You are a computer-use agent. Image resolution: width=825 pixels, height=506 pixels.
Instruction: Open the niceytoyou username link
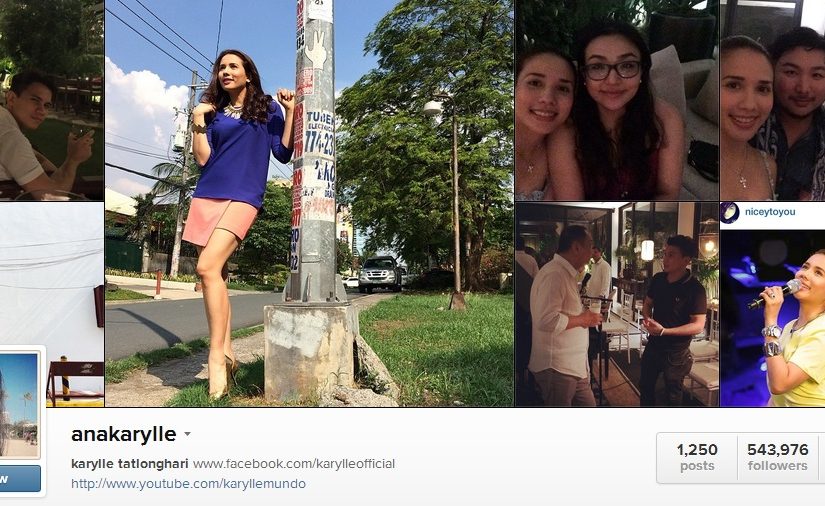click(x=770, y=212)
